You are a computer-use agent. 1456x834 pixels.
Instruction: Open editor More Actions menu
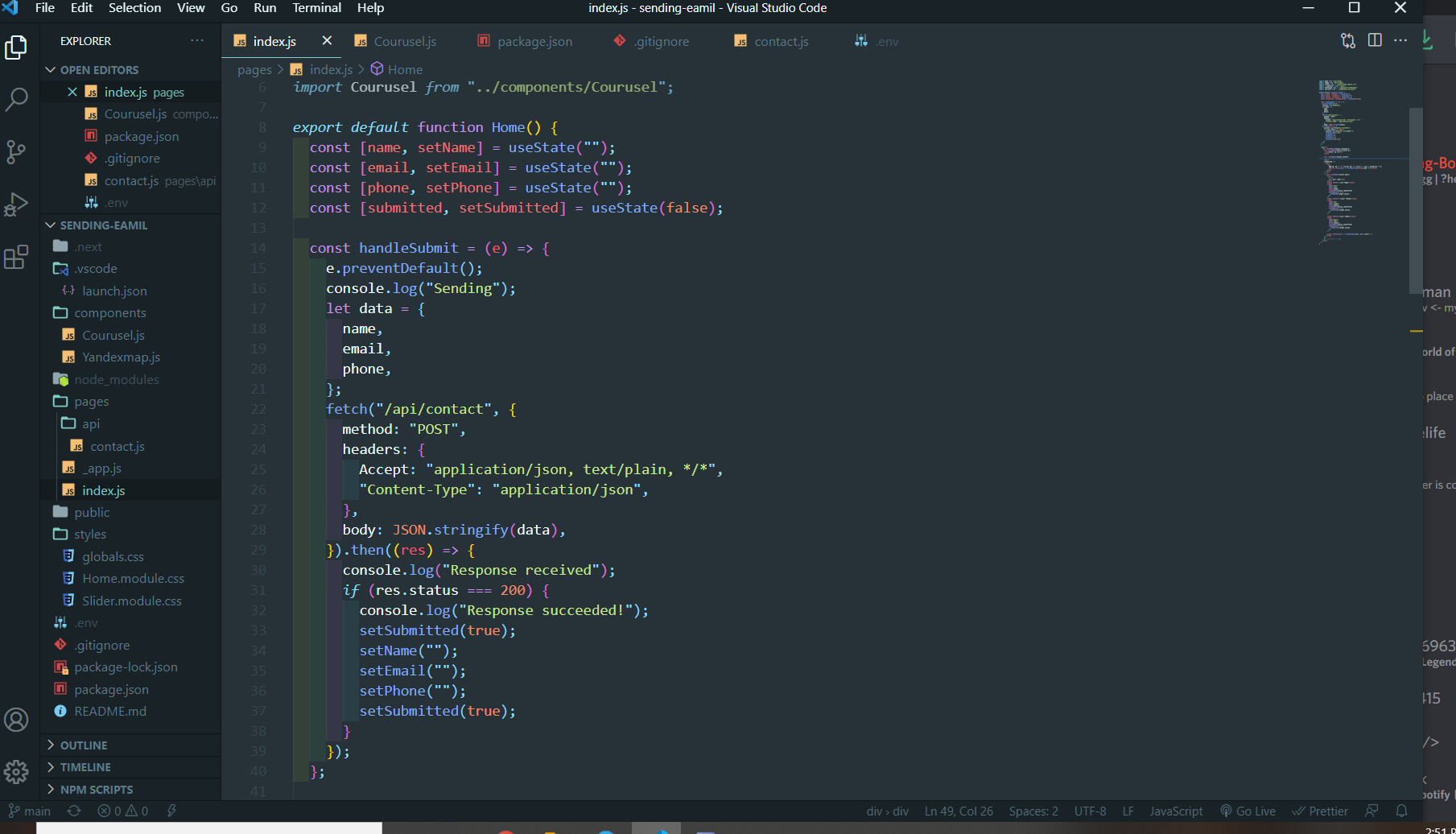click(1400, 41)
